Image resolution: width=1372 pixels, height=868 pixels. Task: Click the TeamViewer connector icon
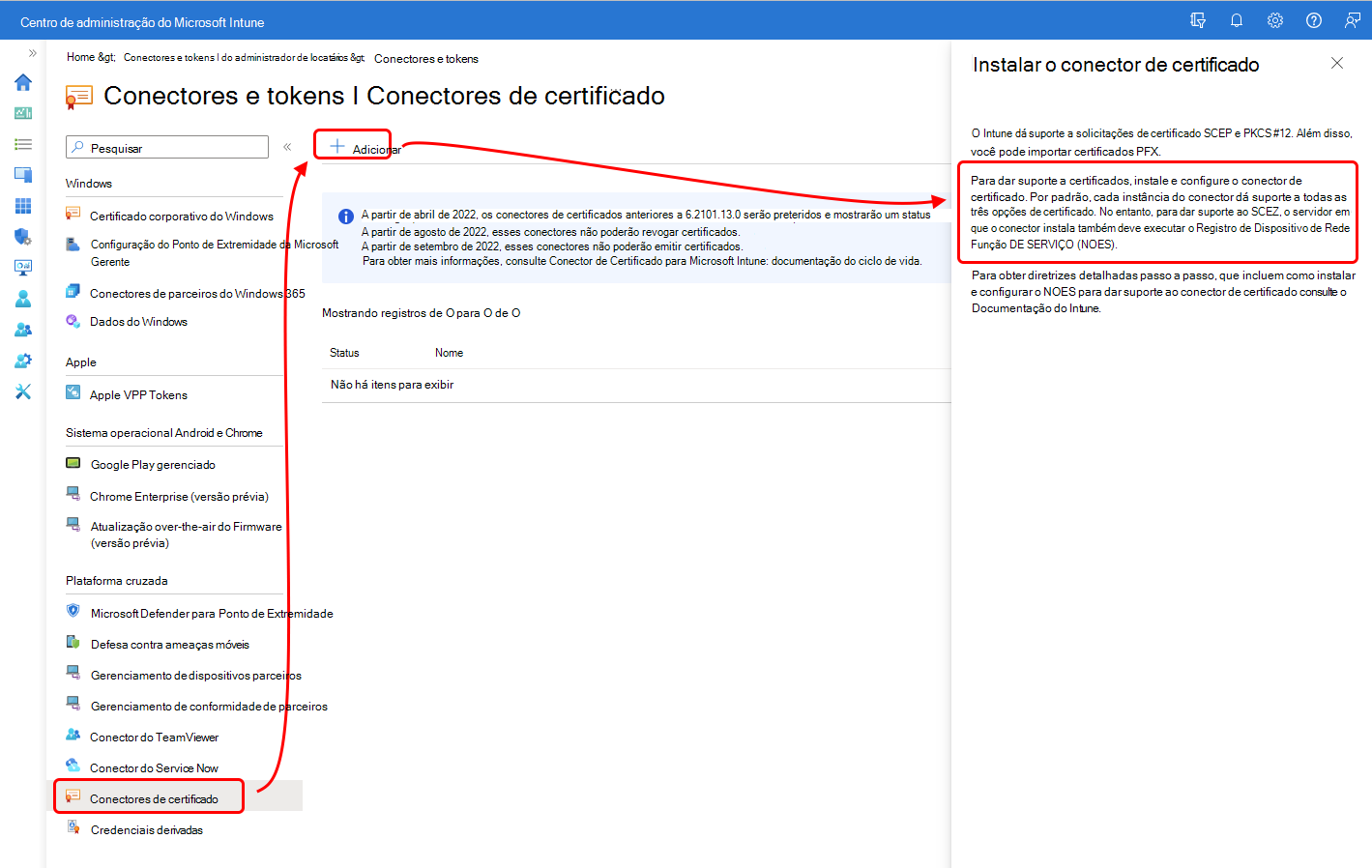[x=73, y=735]
